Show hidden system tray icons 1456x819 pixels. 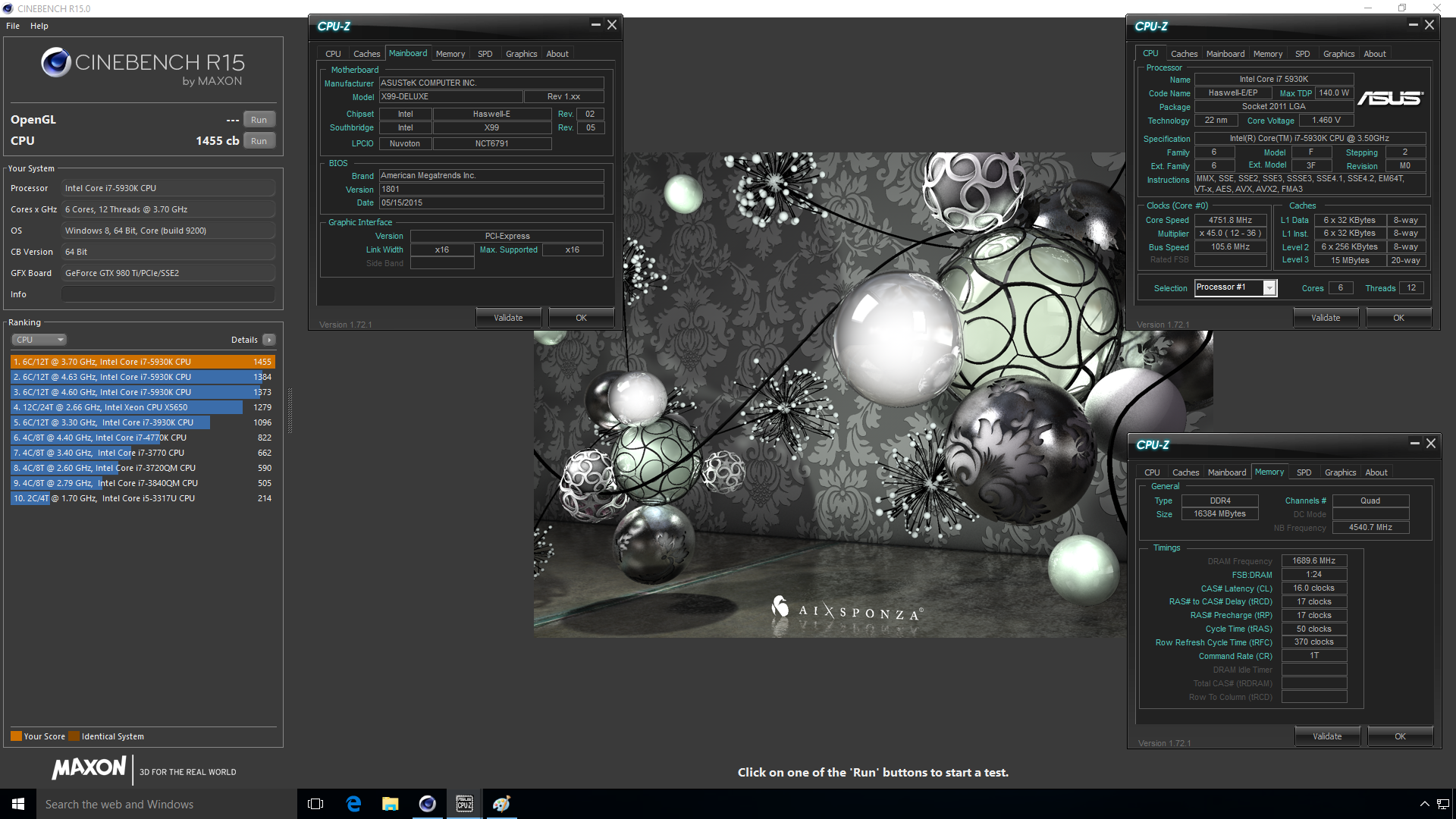click(1423, 804)
